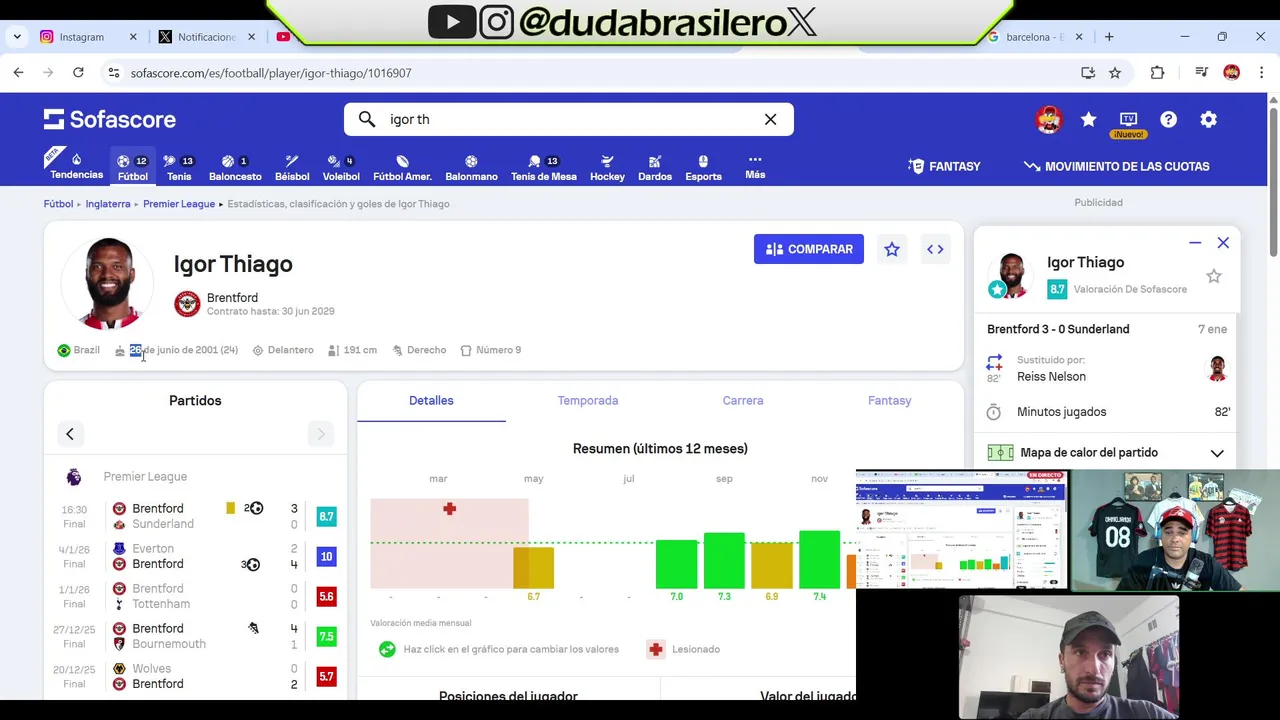Go to Fútbol breadcrumb link
The height and width of the screenshot is (720, 1280).
[x=58, y=204]
